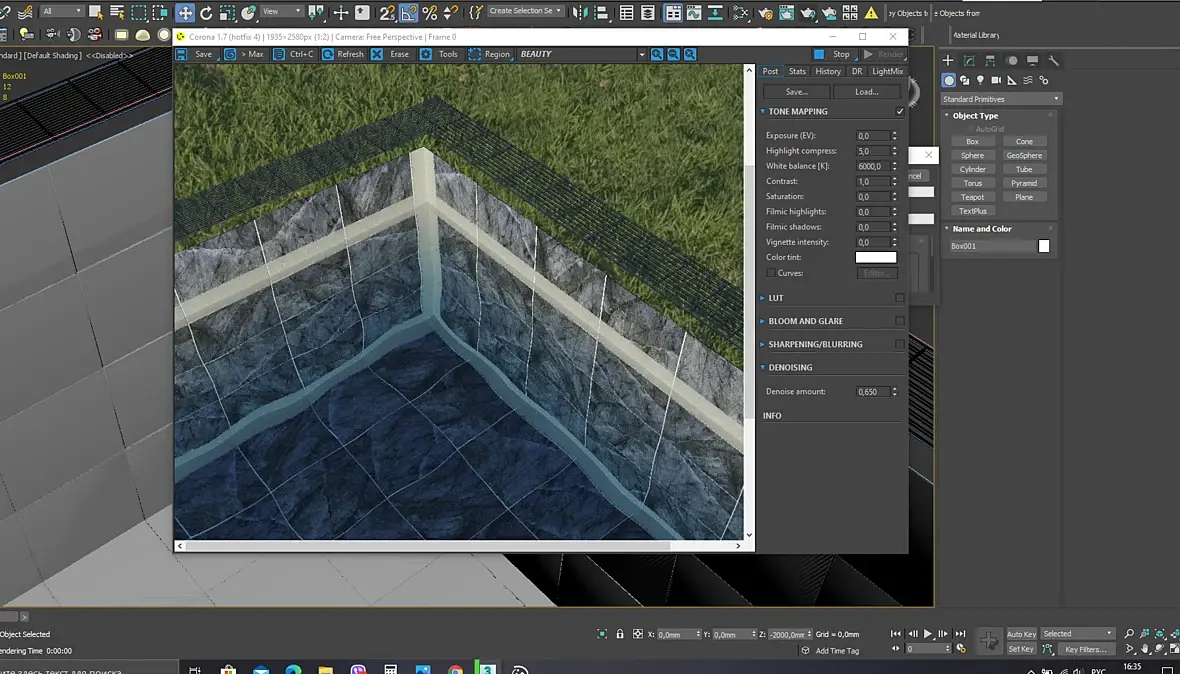Open the Modify panel tab icon
The image size is (1180, 674).
click(969, 61)
